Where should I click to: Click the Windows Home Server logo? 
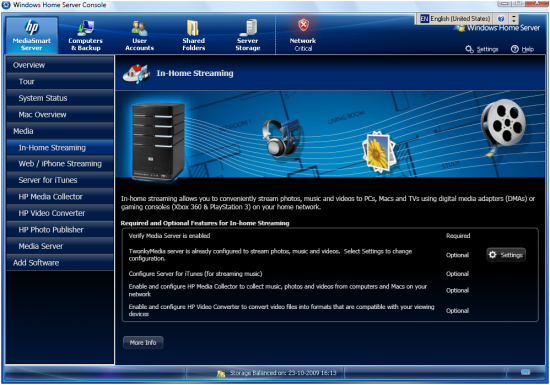click(x=497, y=28)
